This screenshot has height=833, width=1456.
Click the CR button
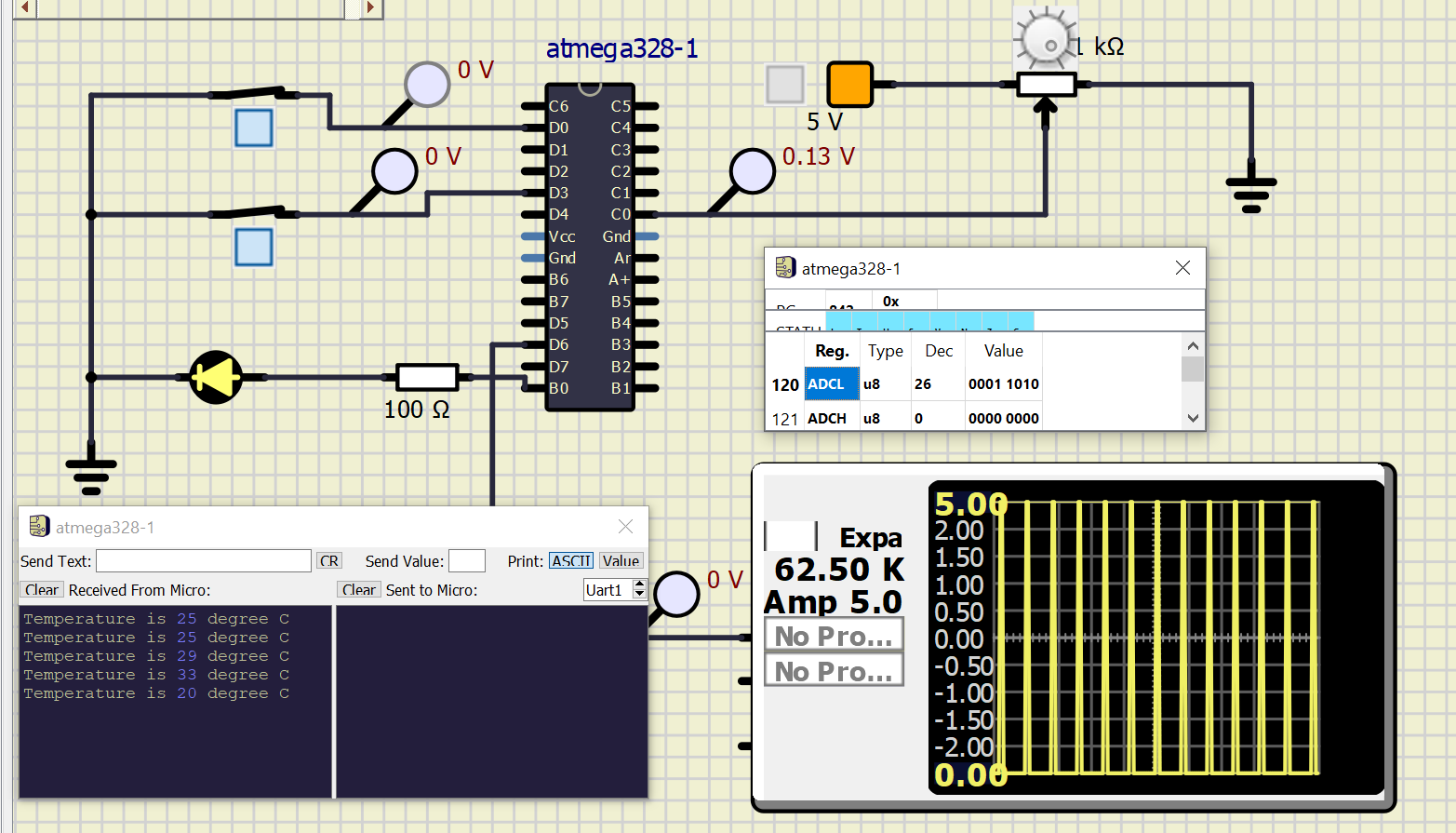(328, 560)
